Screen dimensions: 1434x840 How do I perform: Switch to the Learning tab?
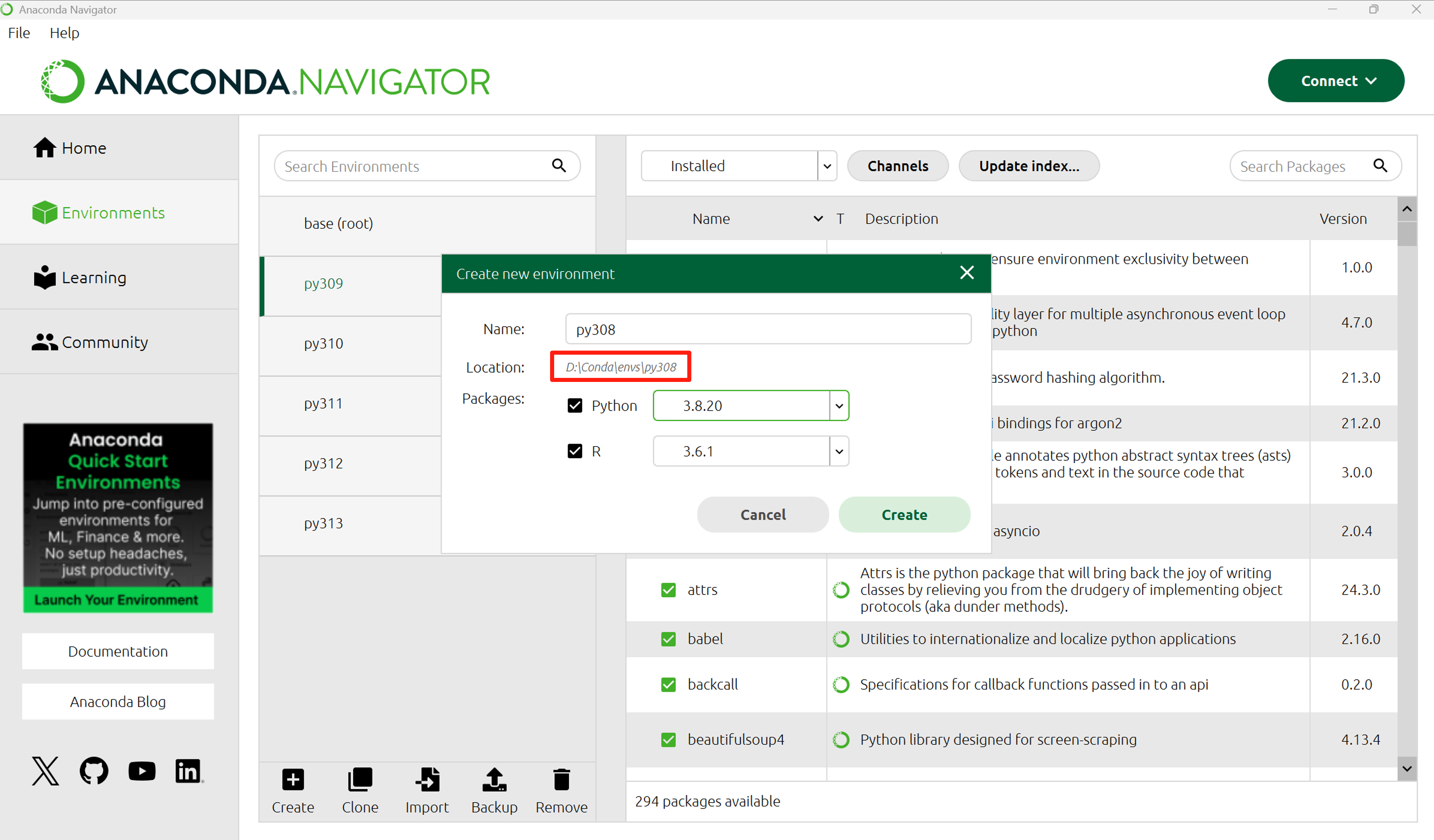119,277
